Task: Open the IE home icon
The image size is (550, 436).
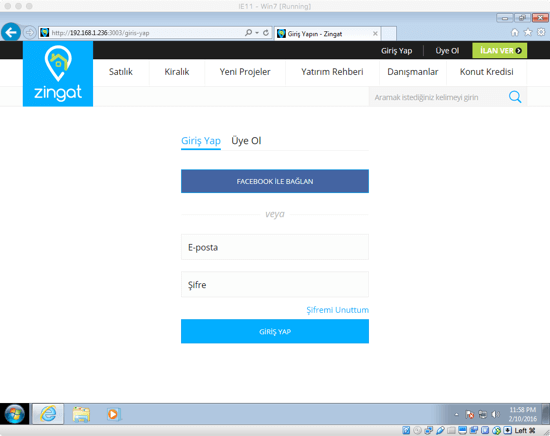Action: pyautogui.click(x=515, y=32)
